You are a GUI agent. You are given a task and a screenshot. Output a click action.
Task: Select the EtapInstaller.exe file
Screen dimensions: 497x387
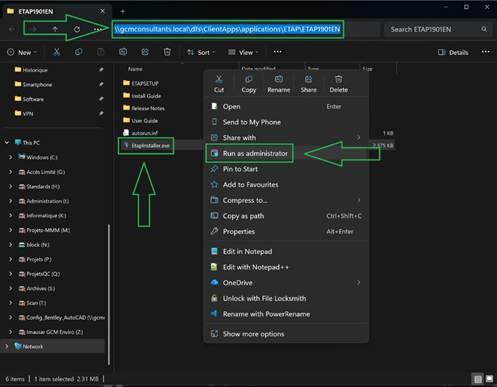146,146
